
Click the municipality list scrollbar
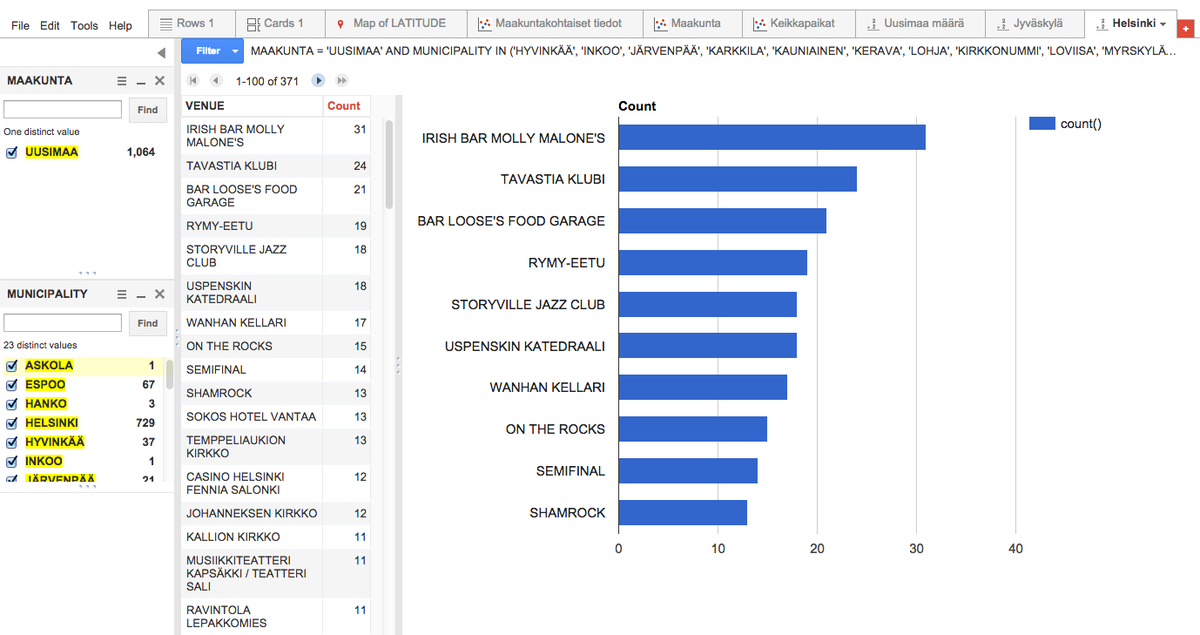pyautogui.click(x=169, y=373)
